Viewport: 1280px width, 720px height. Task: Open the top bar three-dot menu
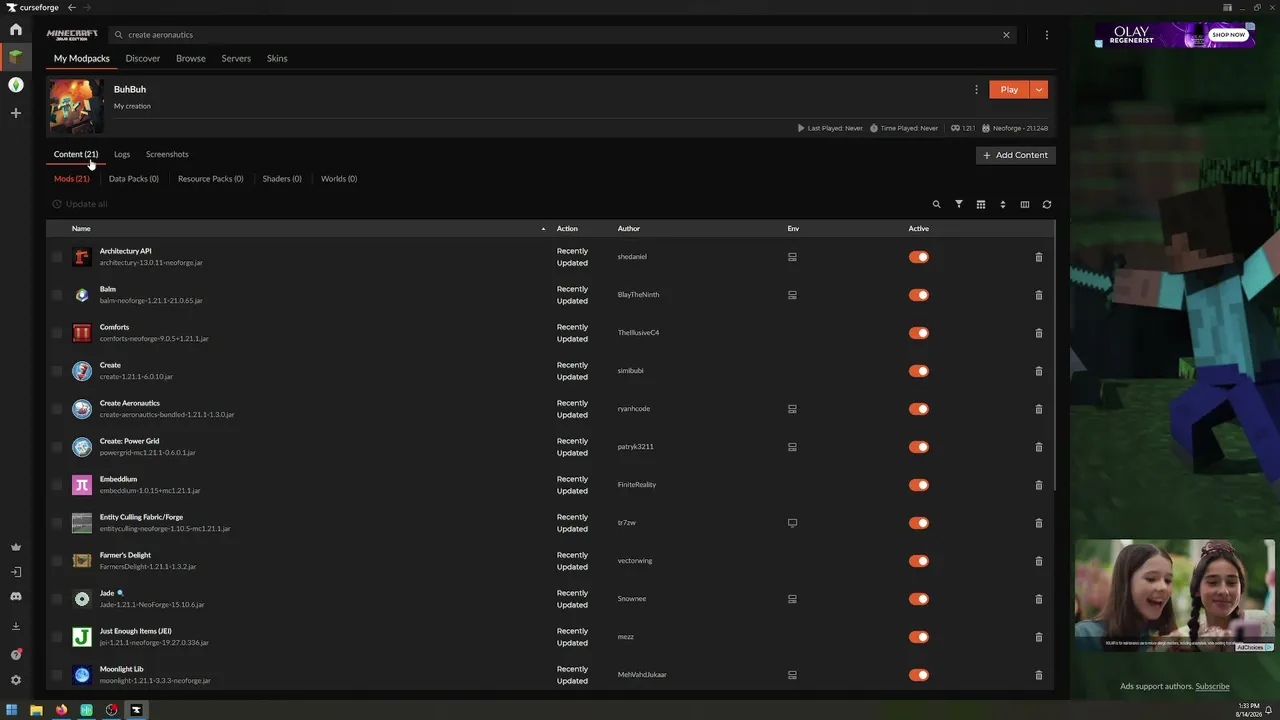tap(1047, 35)
